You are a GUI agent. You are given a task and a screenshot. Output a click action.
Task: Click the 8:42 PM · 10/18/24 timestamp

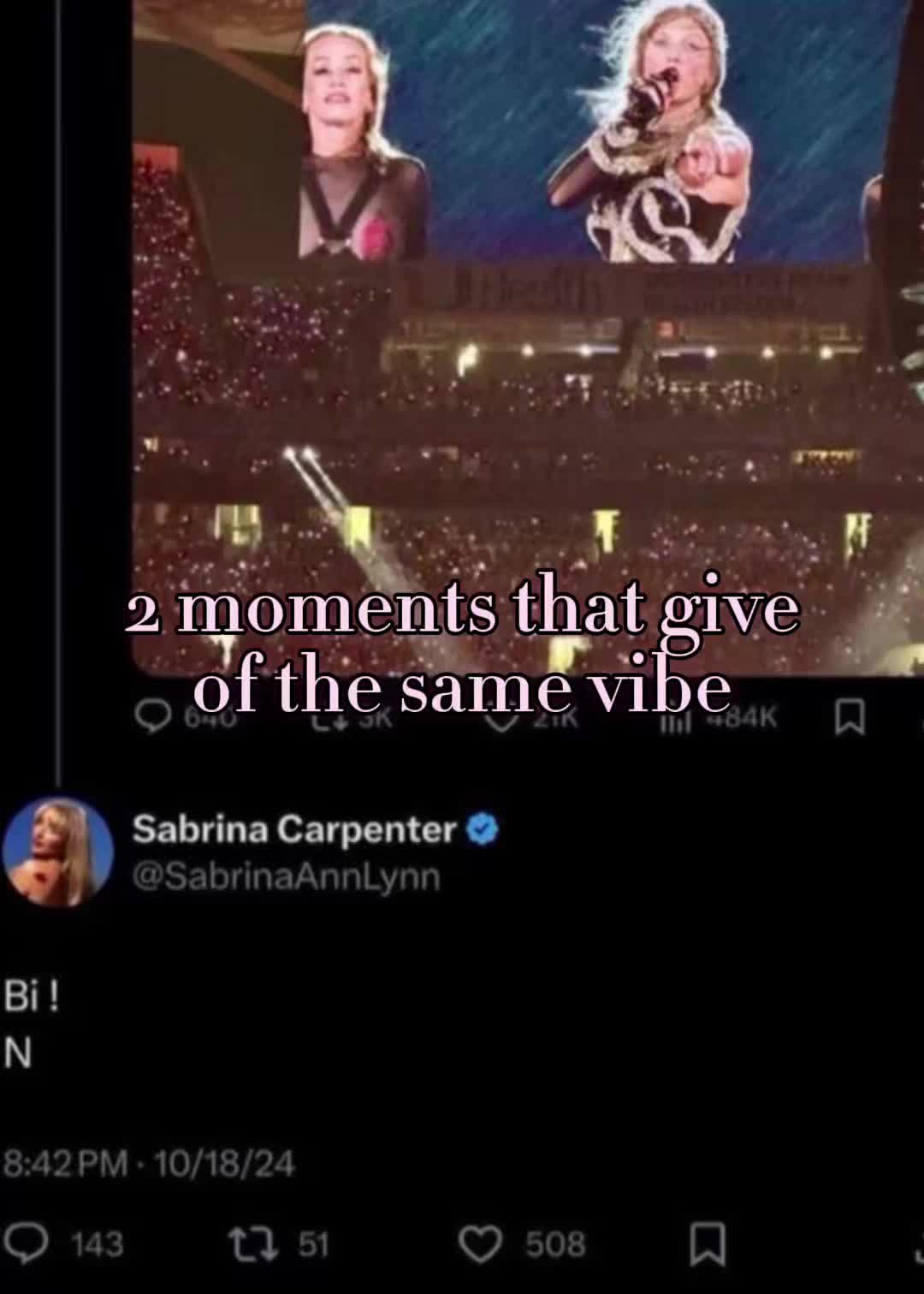(x=149, y=1164)
